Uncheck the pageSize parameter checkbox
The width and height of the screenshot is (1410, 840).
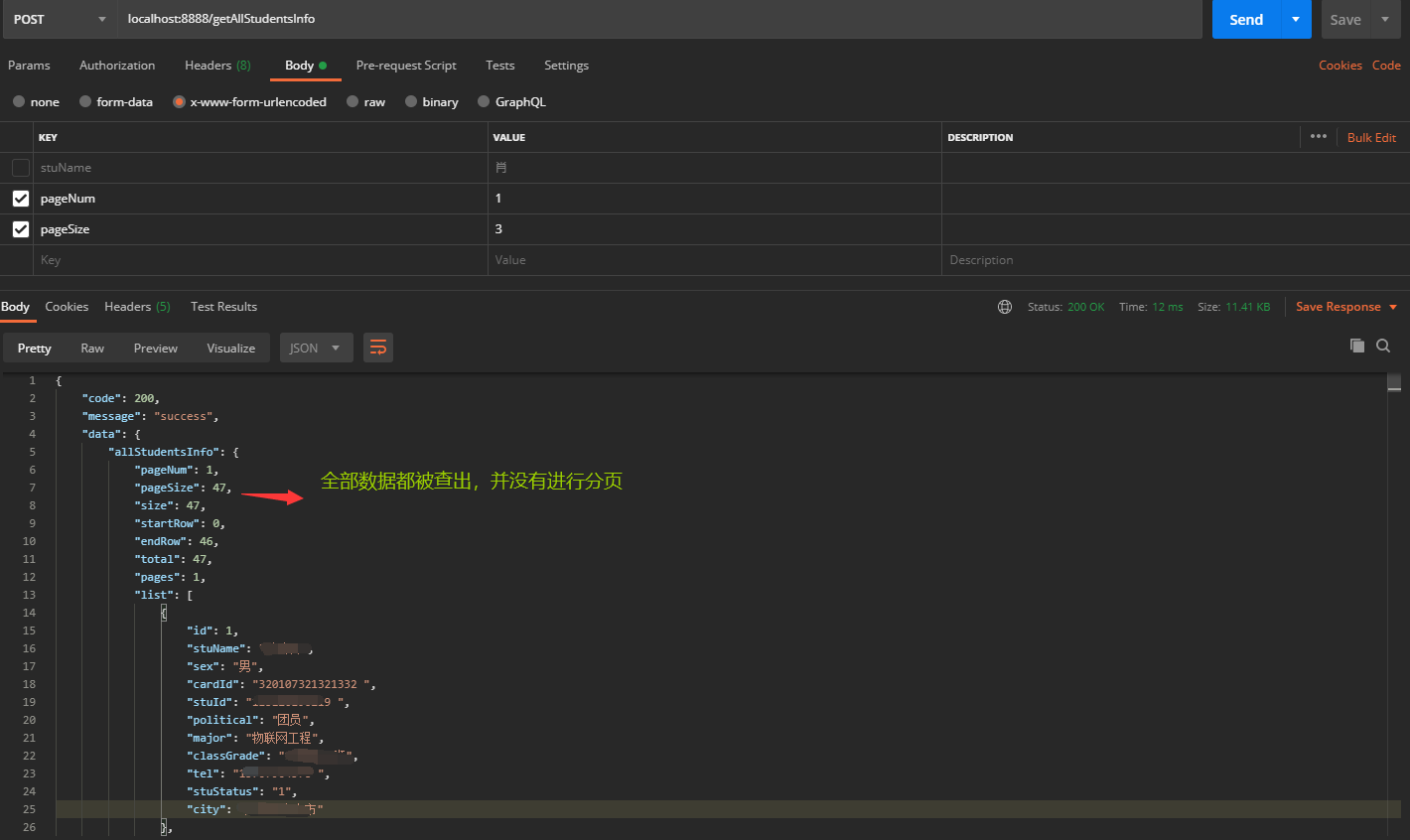click(21, 229)
